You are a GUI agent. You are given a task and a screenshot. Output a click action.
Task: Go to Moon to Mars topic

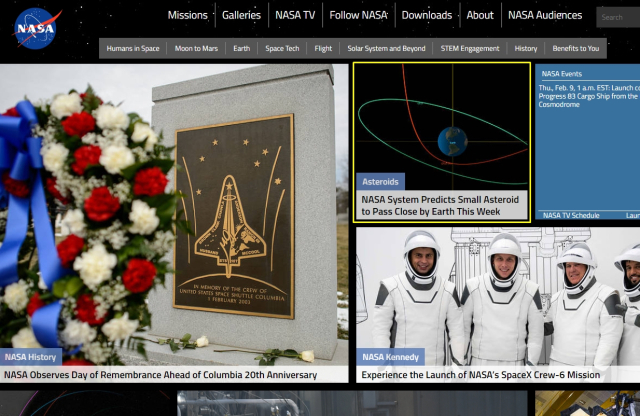tap(196, 48)
